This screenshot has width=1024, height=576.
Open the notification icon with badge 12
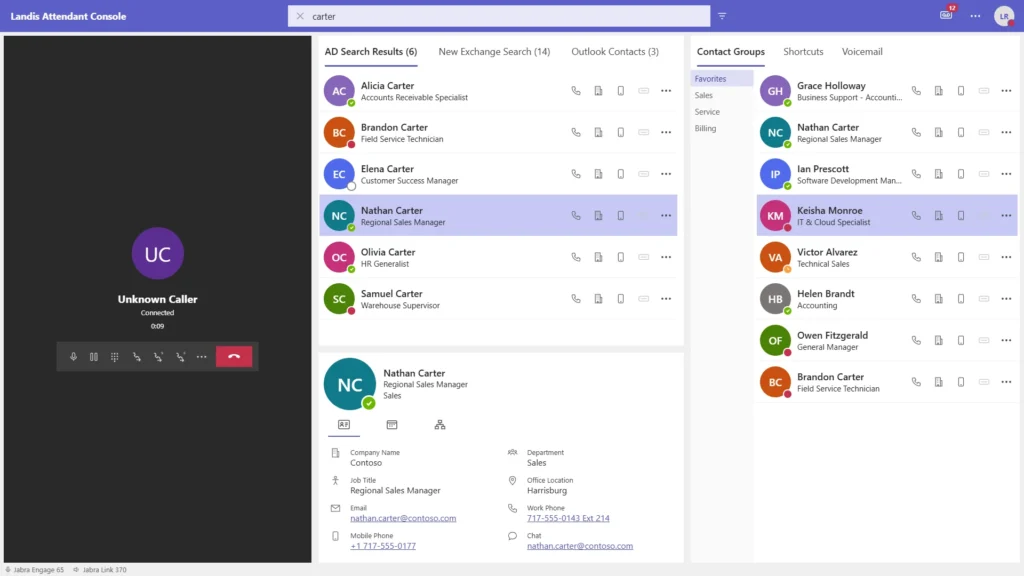click(x=946, y=14)
